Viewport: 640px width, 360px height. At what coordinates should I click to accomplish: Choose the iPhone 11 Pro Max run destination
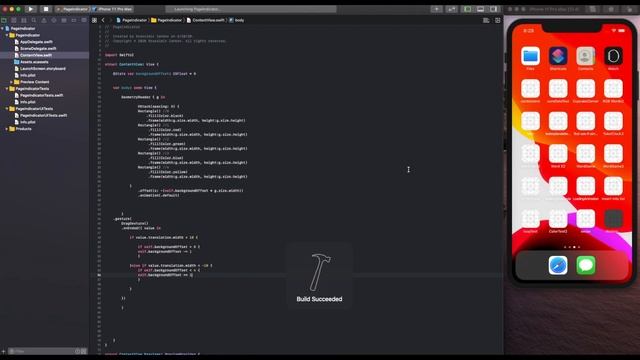(x=113, y=9)
